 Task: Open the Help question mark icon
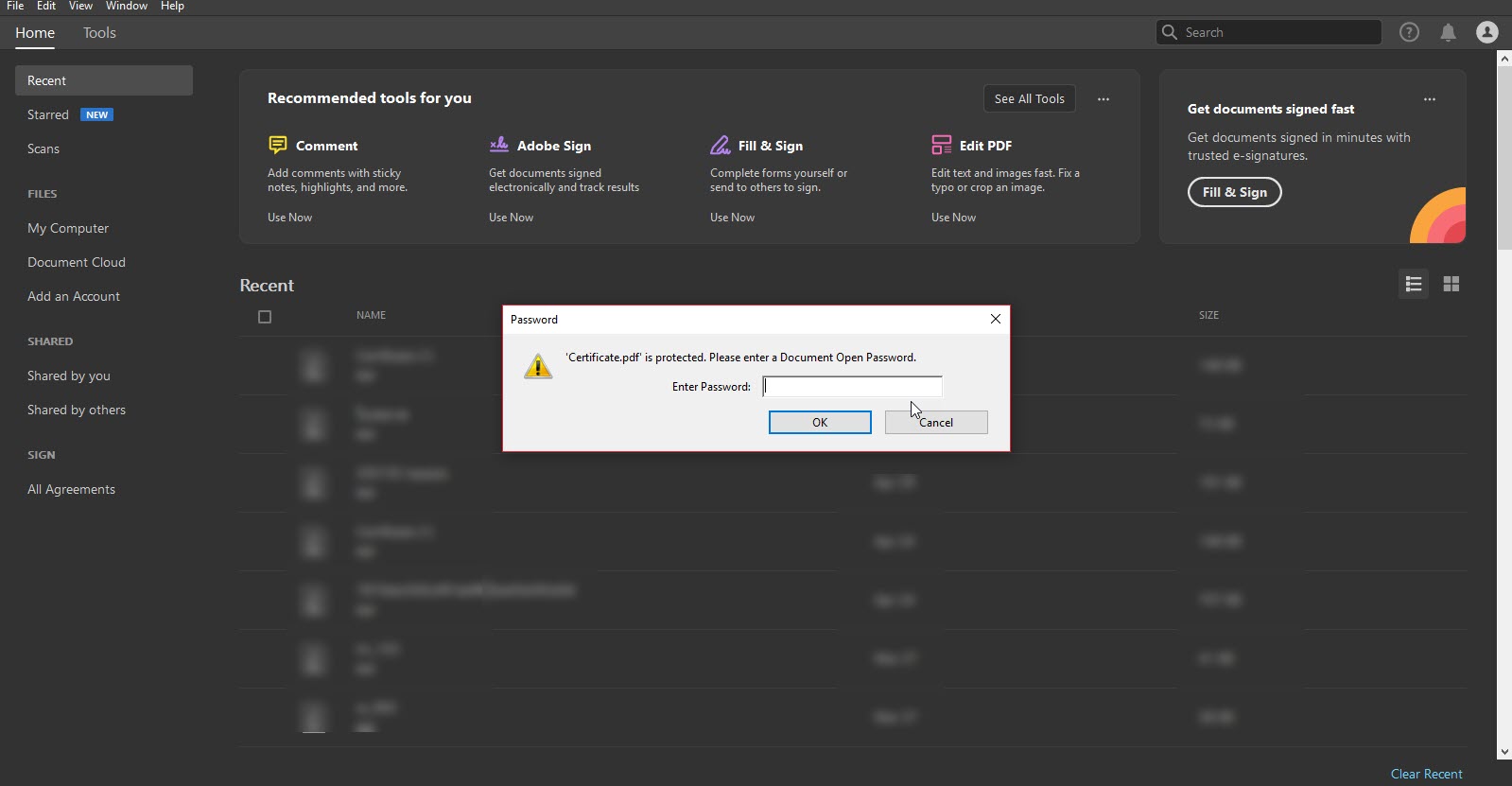pos(1409,32)
